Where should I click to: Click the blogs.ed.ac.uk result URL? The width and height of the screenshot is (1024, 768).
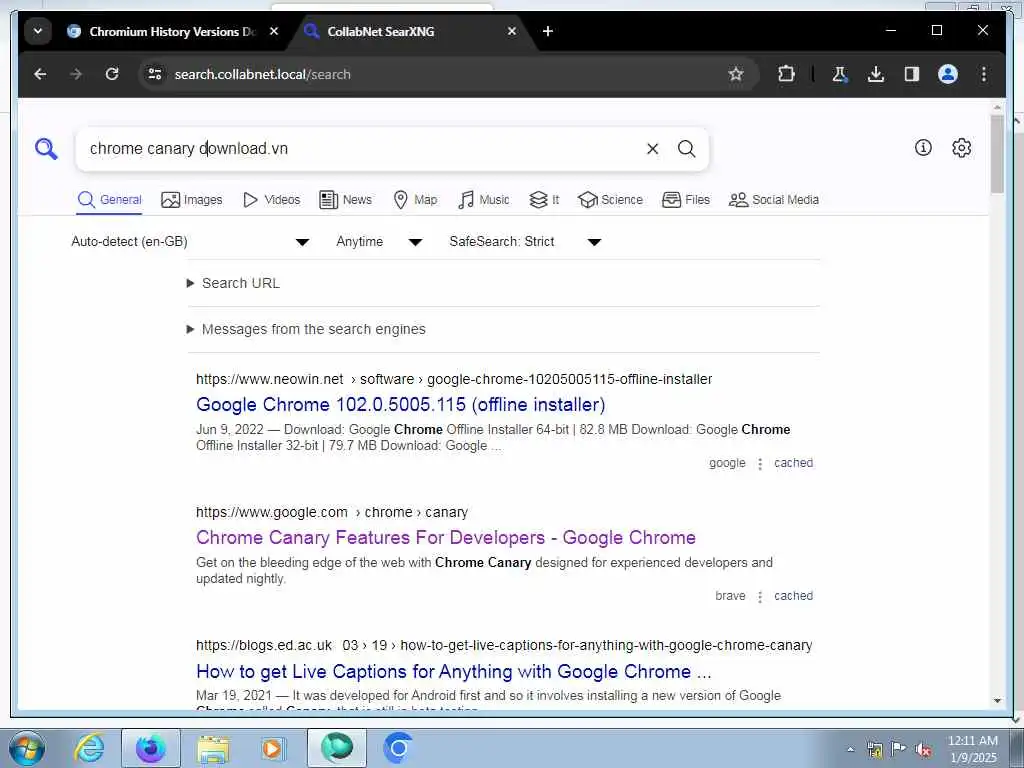point(504,645)
